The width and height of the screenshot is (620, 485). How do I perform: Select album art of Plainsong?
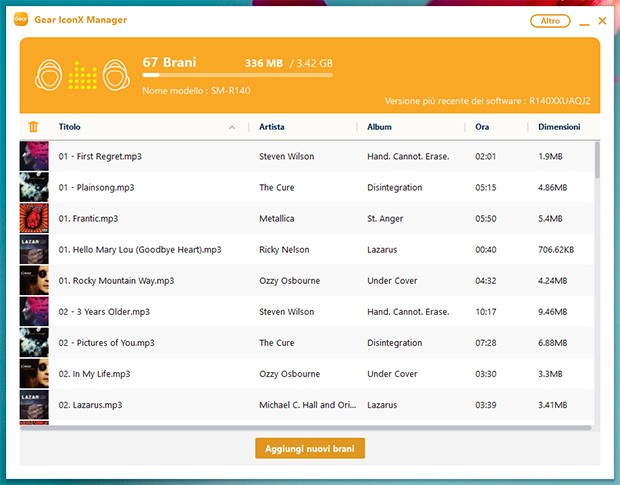pos(34,187)
